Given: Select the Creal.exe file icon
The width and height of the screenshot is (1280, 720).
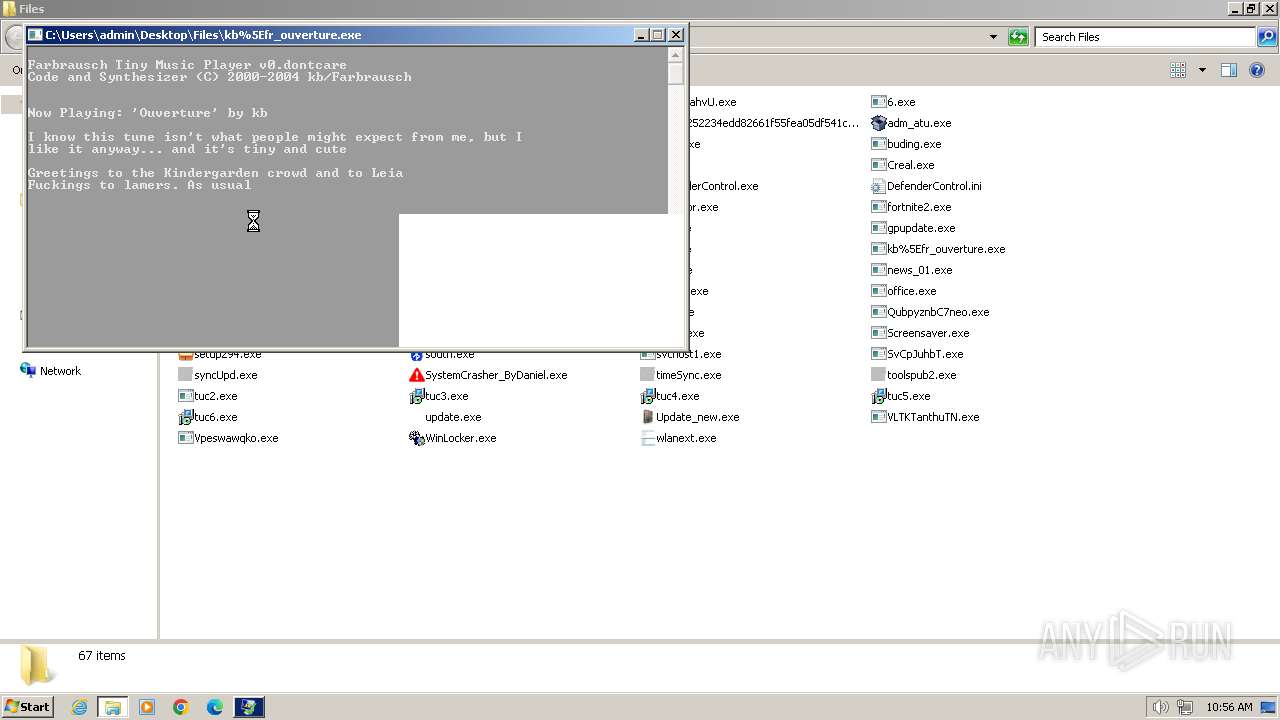Looking at the screenshot, I should [879, 165].
